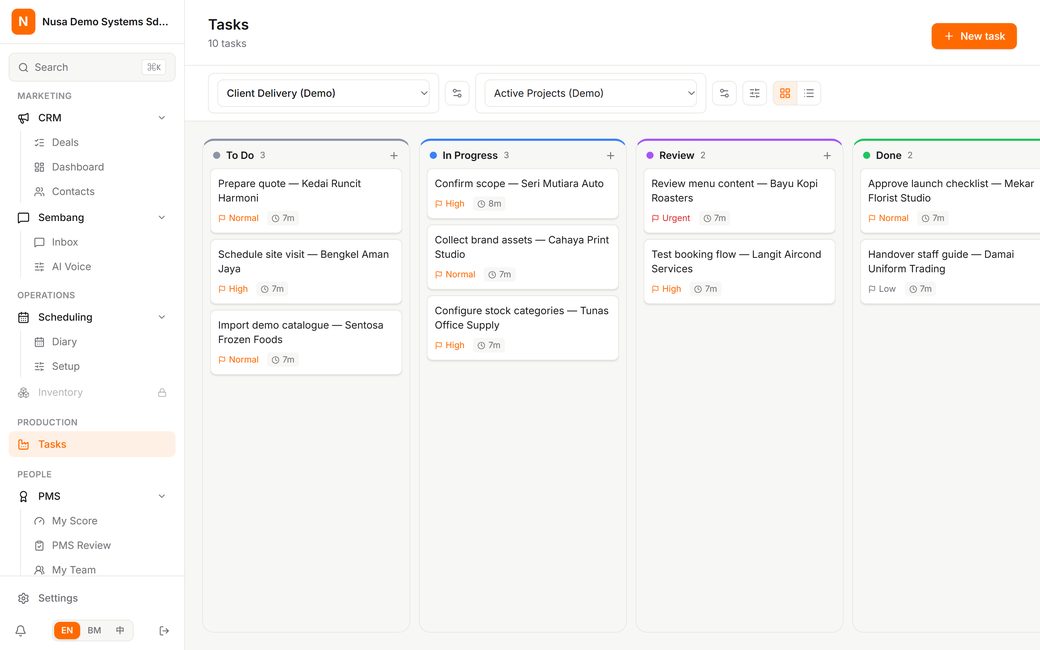The width and height of the screenshot is (1040, 650).
Task: Open card Collect brand assets — Cahaya Print Studio
Action: [523, 257]
